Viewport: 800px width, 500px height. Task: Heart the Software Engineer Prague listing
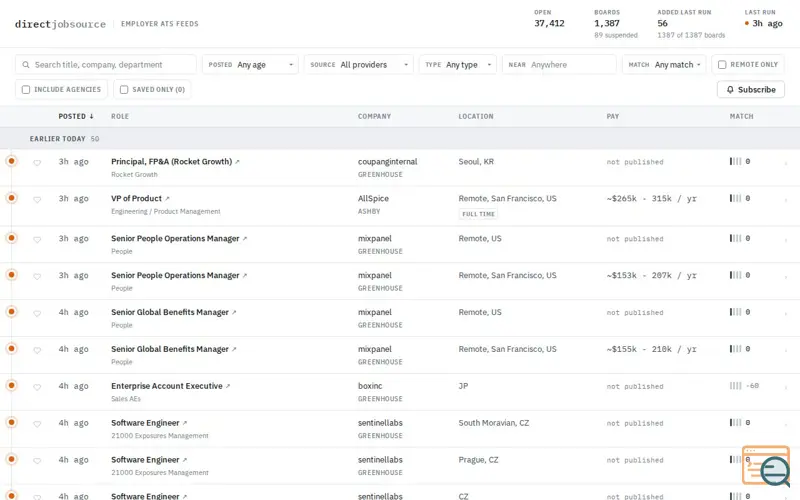coord(37,461)
